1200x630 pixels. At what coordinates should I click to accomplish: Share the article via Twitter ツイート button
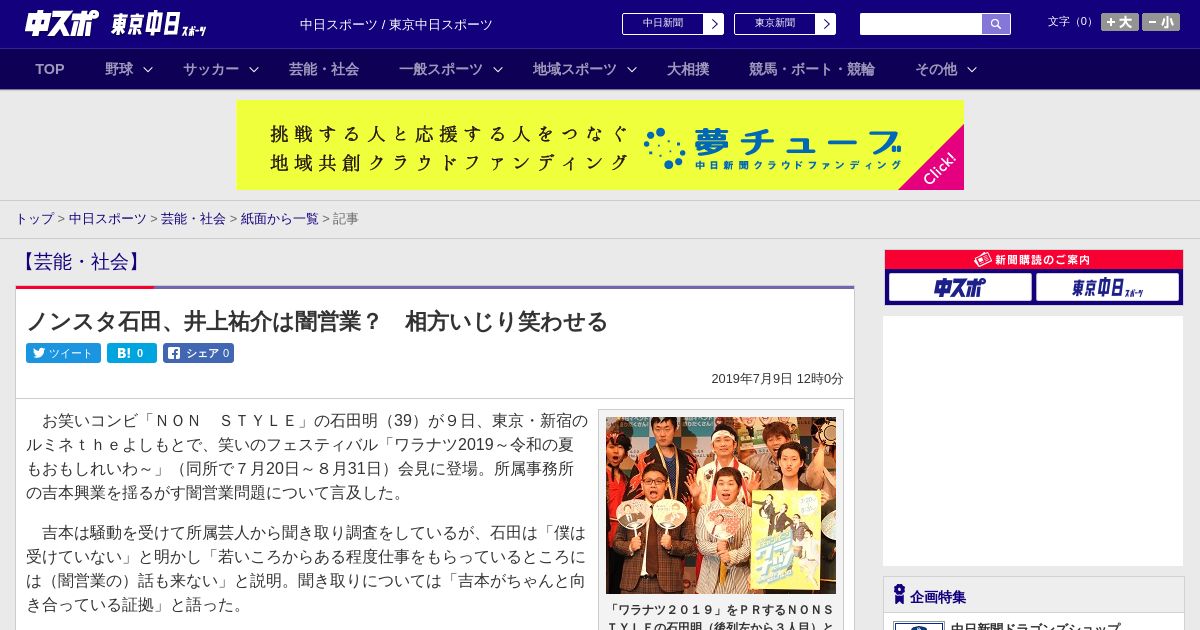coord(63,353)
